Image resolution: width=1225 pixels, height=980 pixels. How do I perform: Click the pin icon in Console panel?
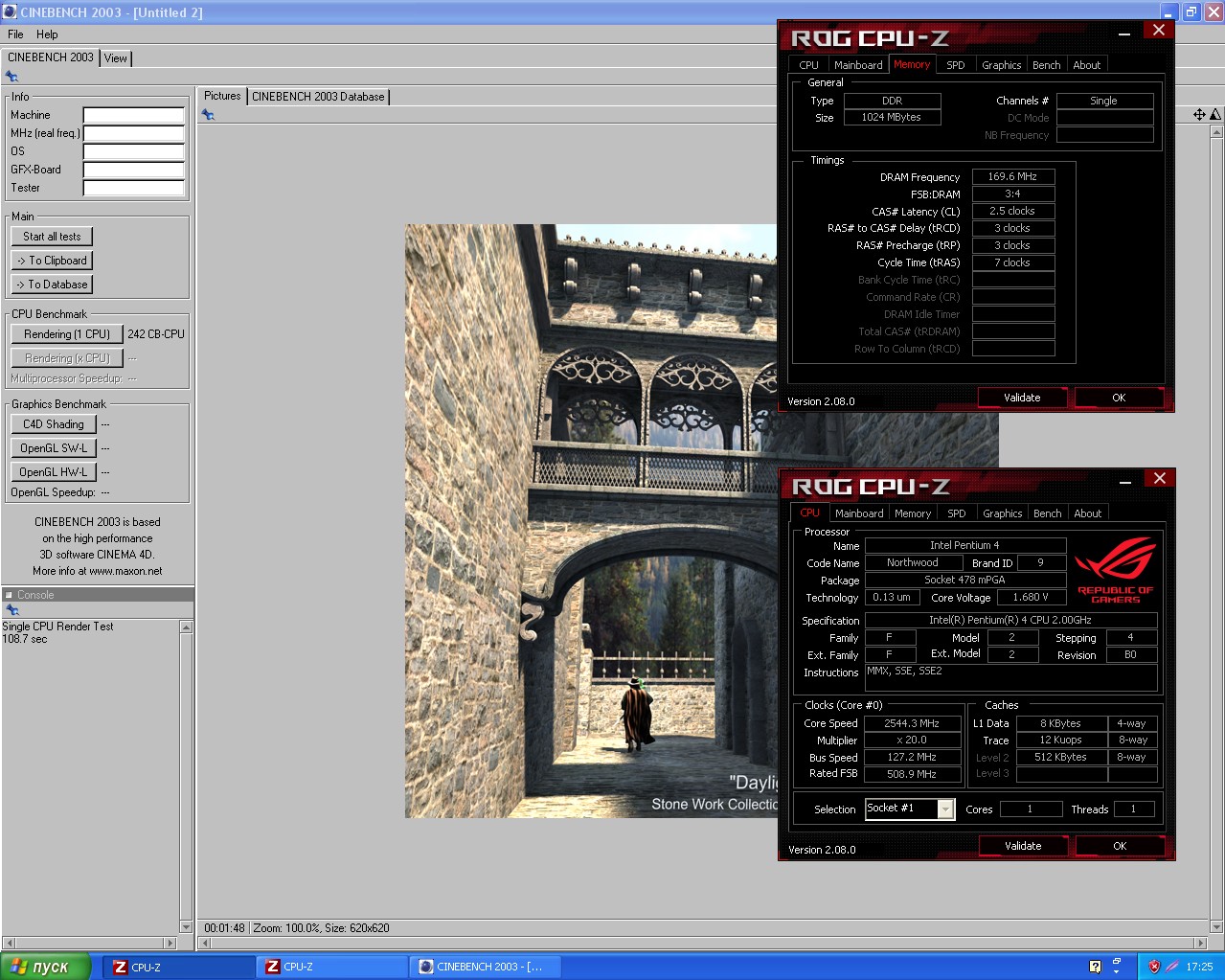[11, 610]
